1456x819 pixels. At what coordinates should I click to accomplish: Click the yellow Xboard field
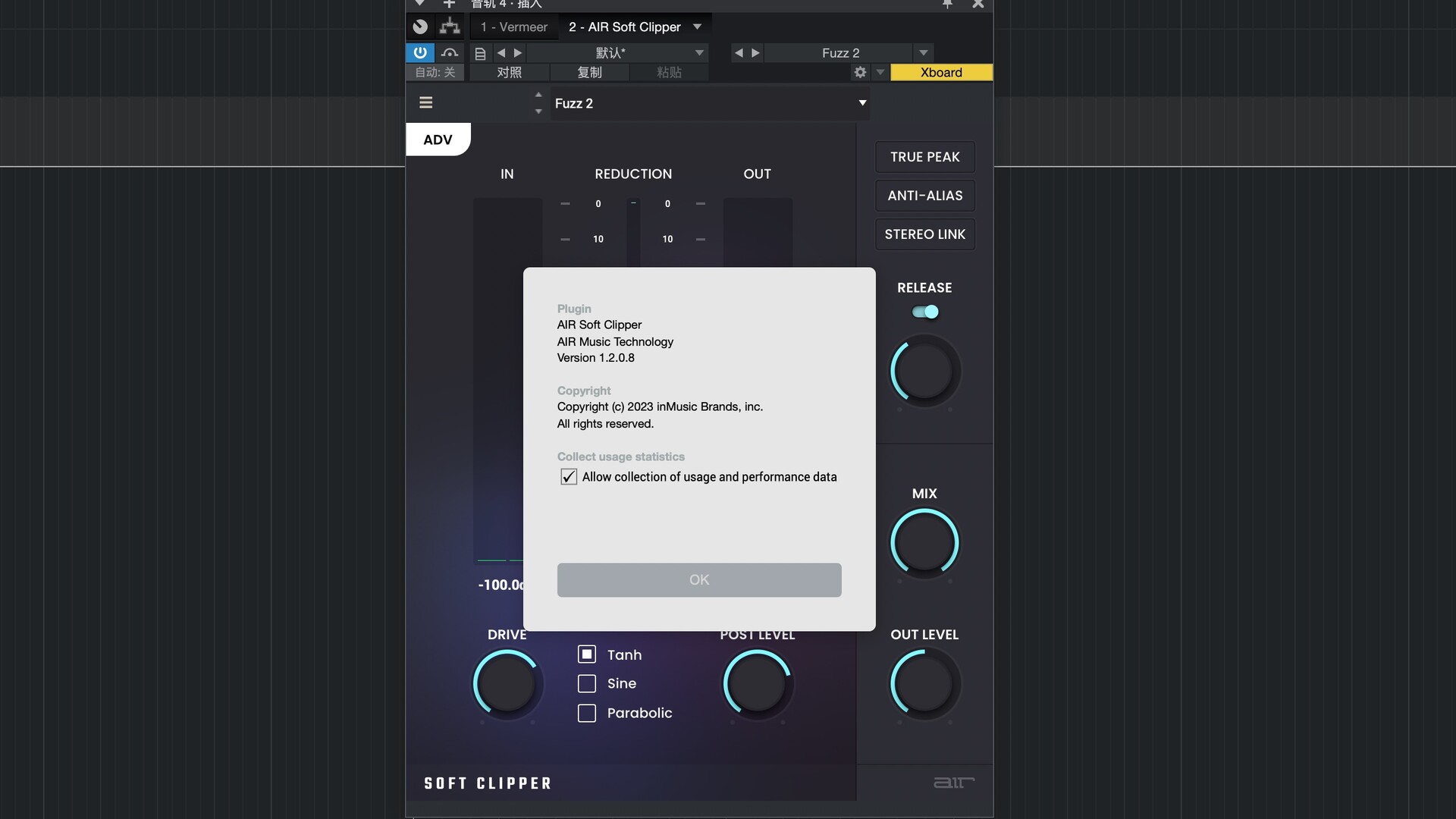pyautogui.click(x=941, y=72)
